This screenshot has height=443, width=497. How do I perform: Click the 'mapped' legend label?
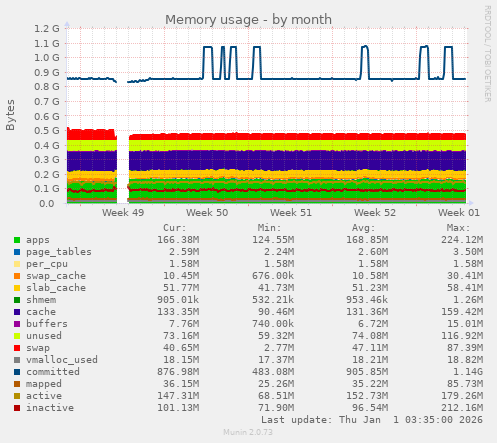click(44, 384)
